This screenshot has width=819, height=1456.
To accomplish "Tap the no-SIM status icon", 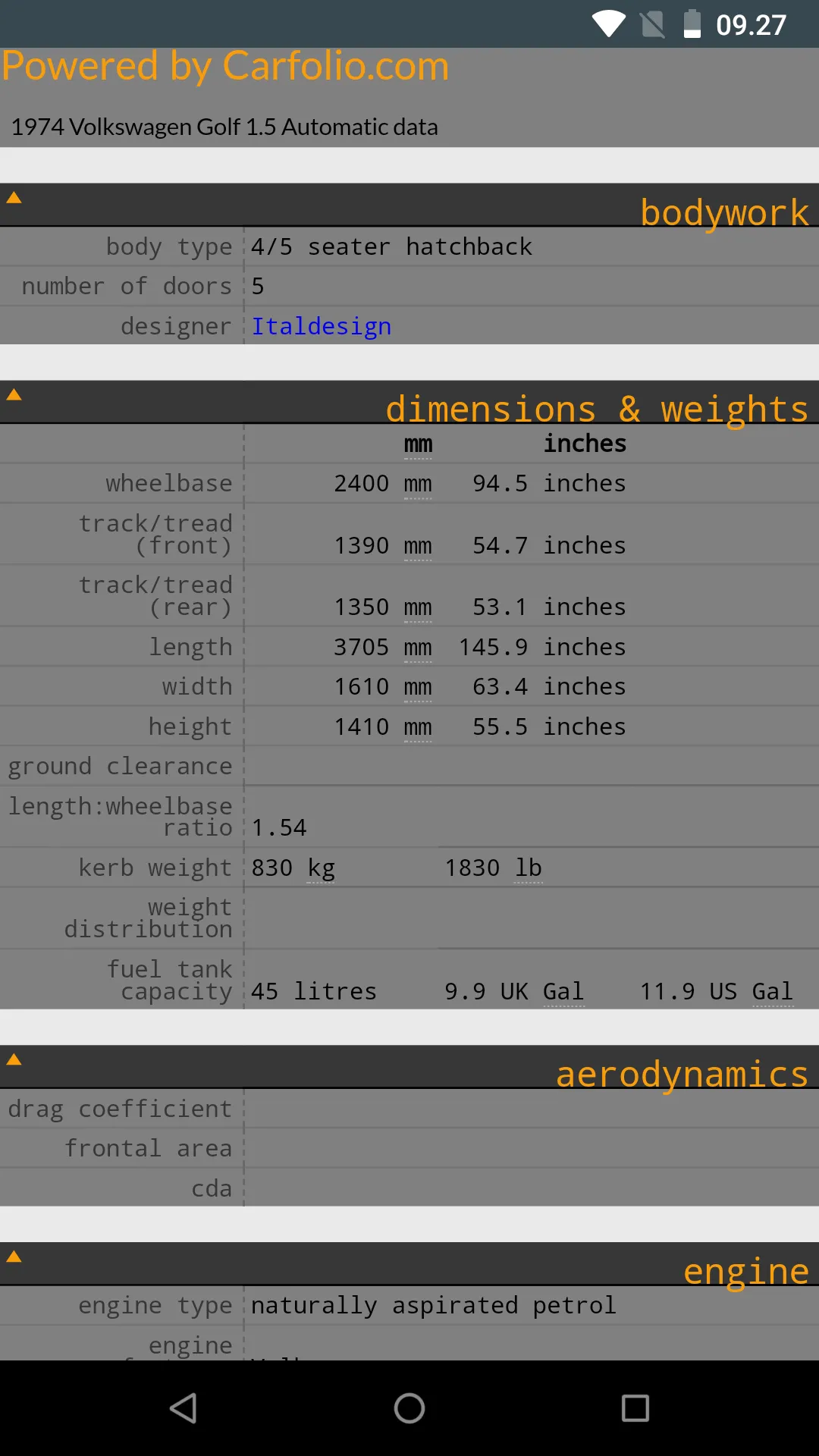I will pos(652,24).
